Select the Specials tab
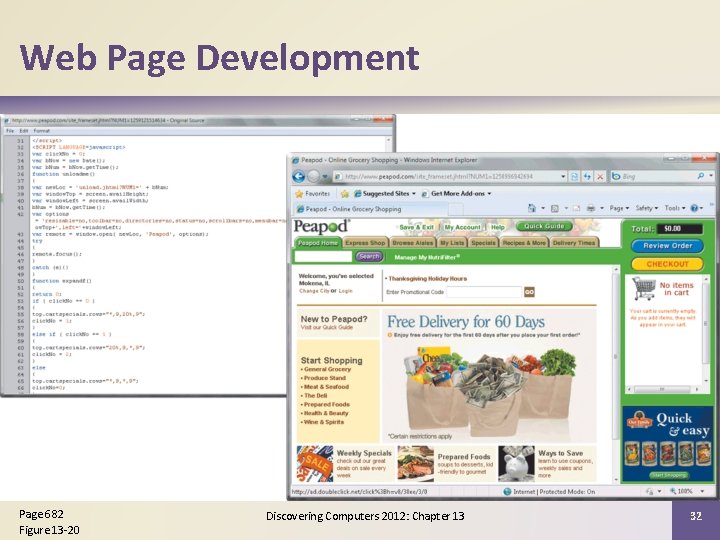720x540 pixels. click(483, 242)
